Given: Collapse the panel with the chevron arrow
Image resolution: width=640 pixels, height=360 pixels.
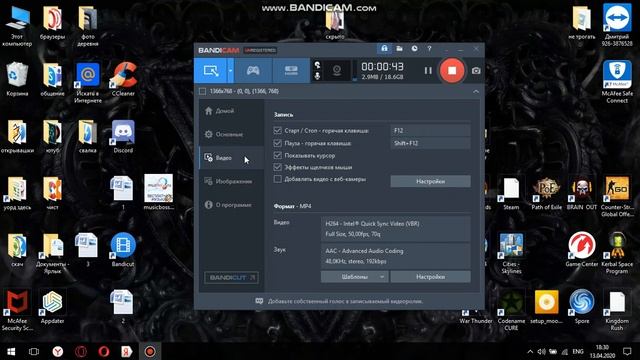Looking at the screenshot, I should tap(476, 91).
